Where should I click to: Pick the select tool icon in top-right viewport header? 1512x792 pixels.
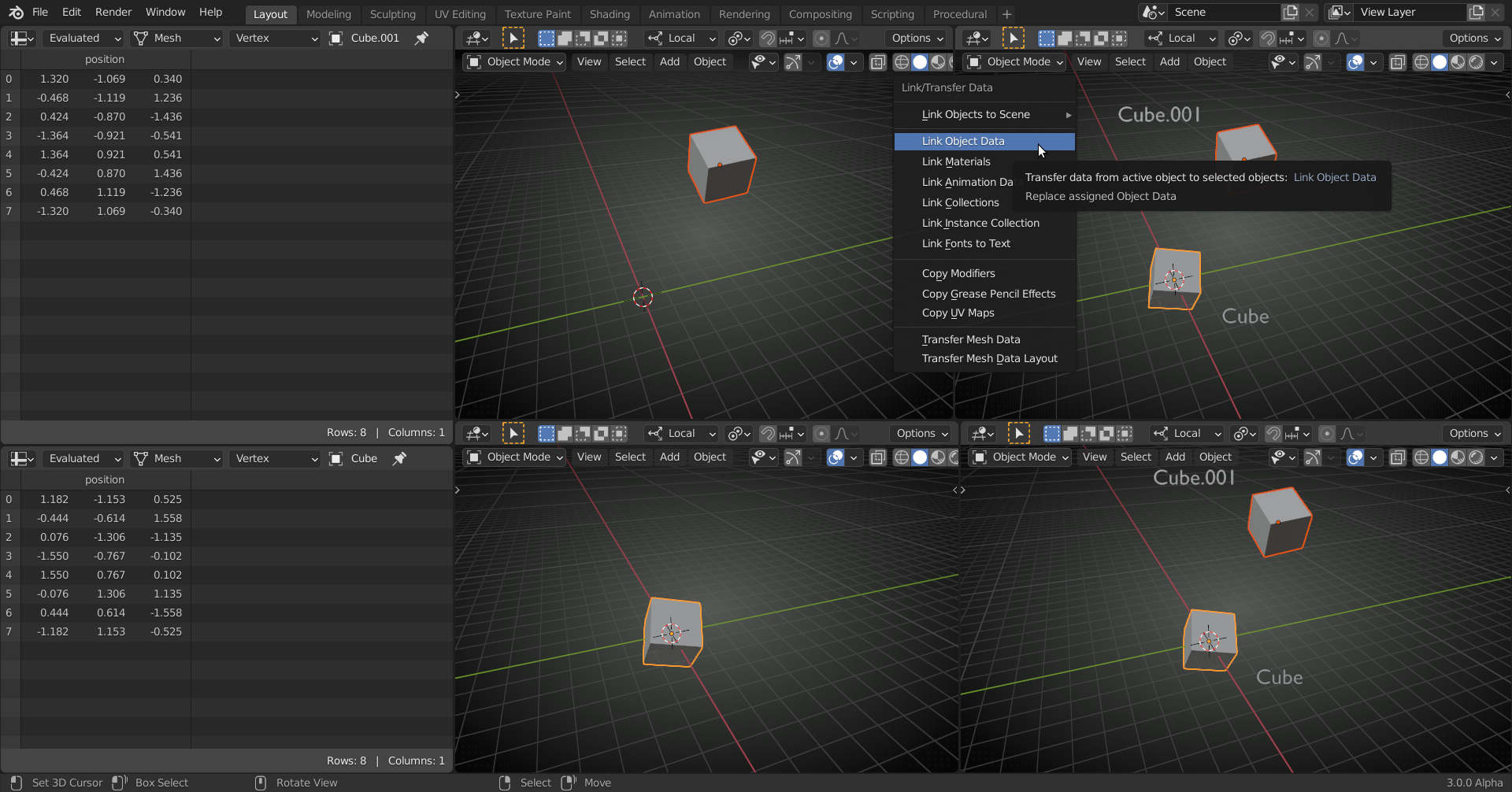1014,38
